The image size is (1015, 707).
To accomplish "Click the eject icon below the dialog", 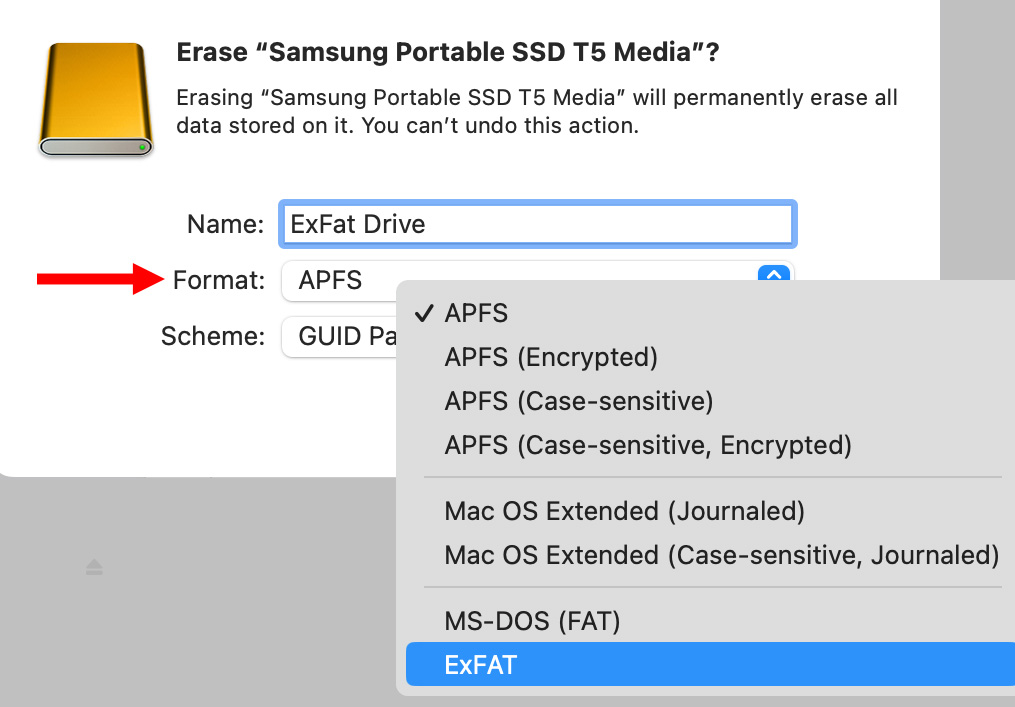I will (94, 568).
